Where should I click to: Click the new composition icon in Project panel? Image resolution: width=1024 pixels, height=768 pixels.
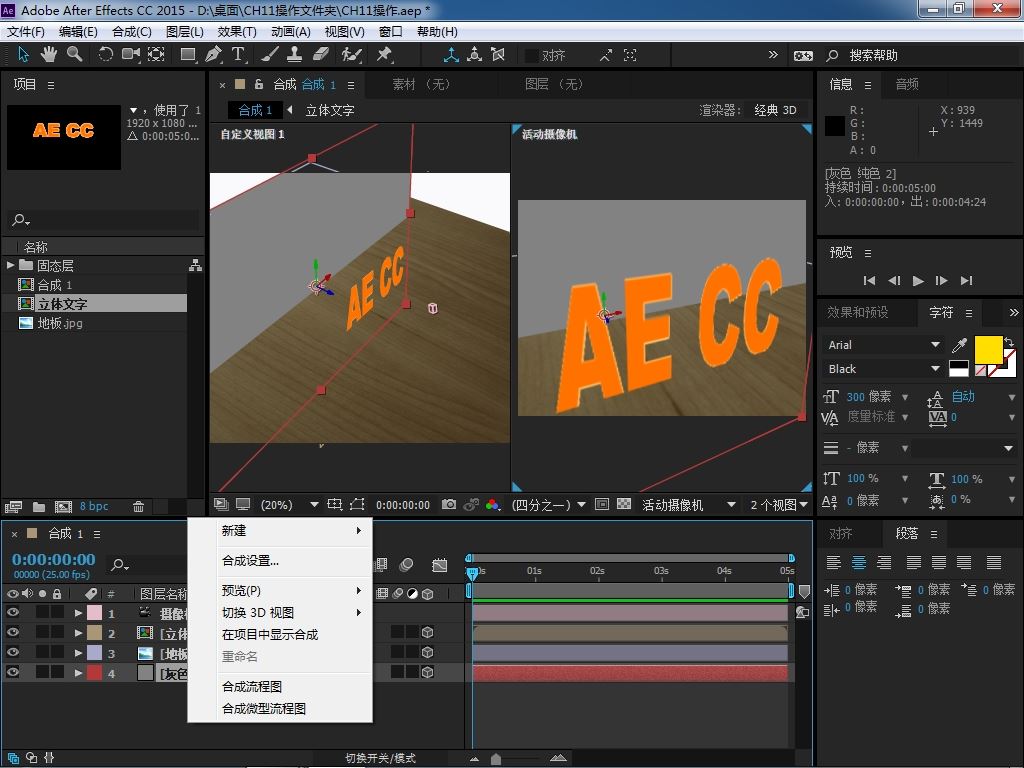[x=63, y=507]
